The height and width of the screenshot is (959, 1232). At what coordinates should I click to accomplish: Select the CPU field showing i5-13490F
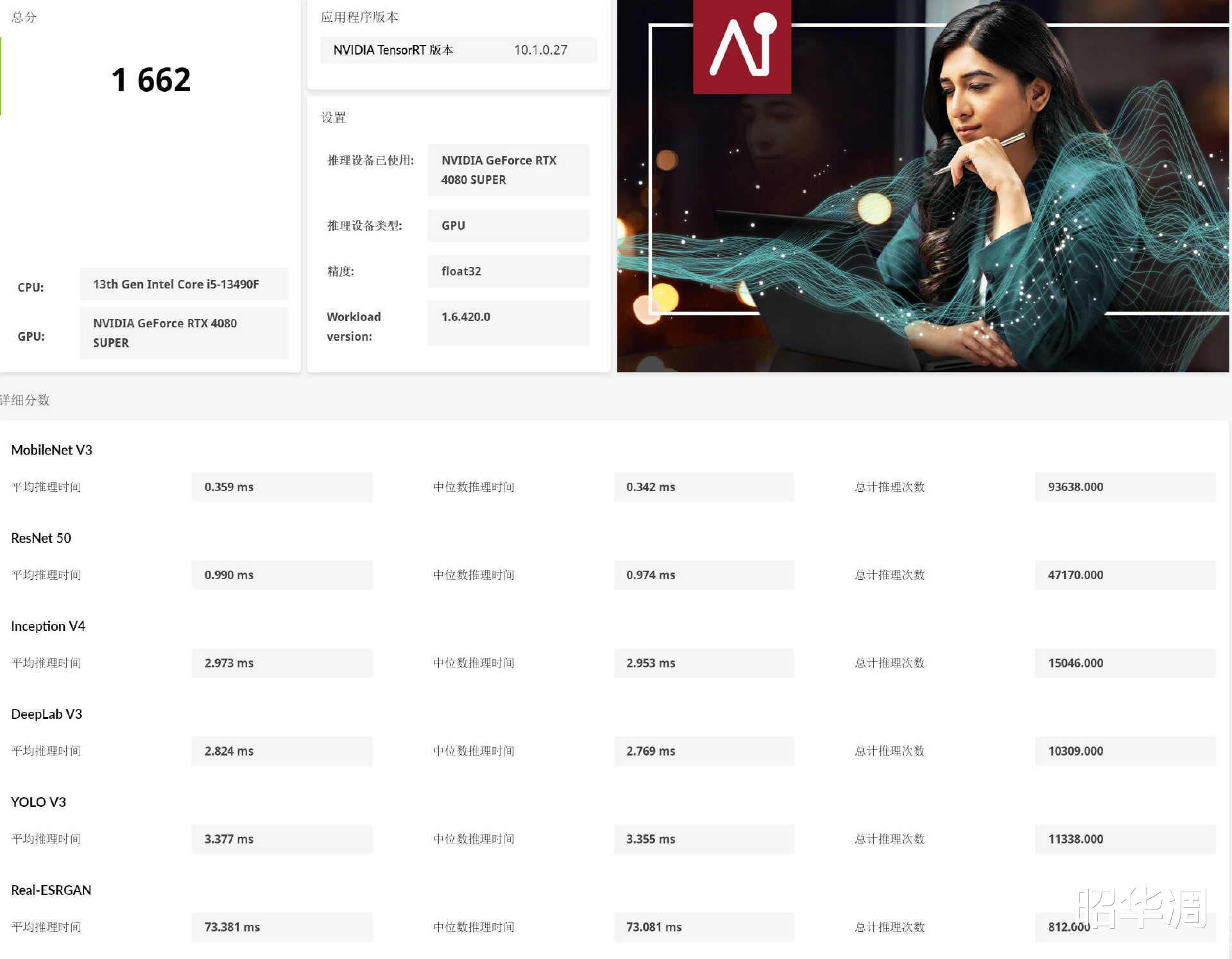click(x=184, y=284)
